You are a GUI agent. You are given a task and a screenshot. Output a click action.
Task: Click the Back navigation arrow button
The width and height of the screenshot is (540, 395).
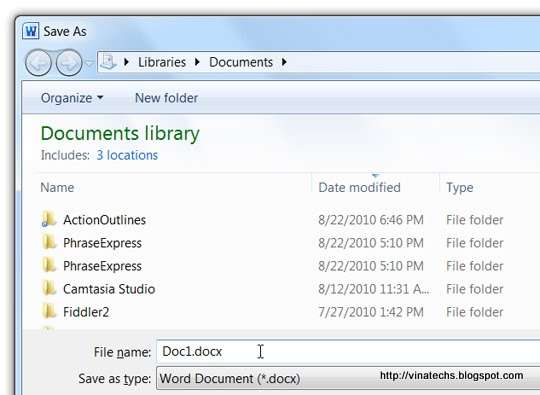tap(38, 63)
